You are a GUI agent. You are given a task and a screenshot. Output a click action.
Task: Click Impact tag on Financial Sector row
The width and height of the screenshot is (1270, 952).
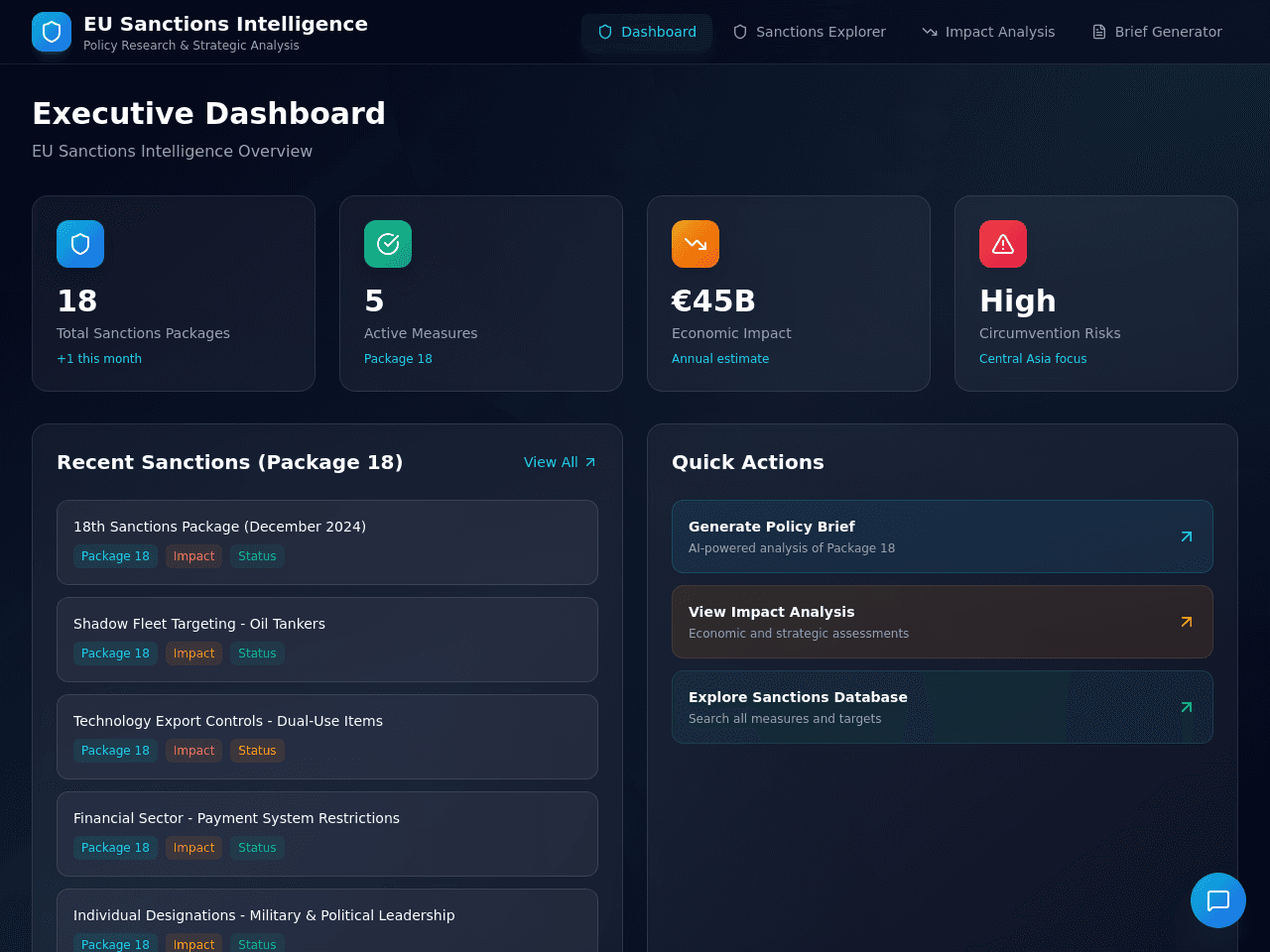tap(193, 848)
